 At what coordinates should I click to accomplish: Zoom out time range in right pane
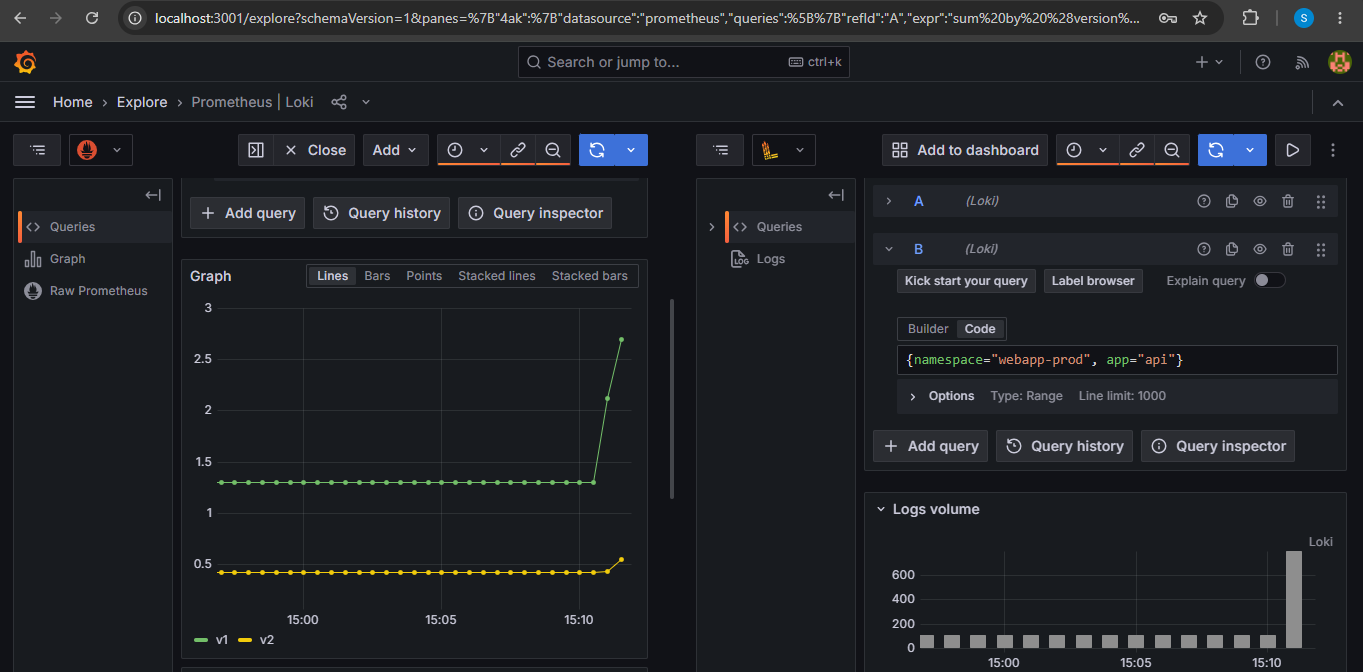[1172, 150]
